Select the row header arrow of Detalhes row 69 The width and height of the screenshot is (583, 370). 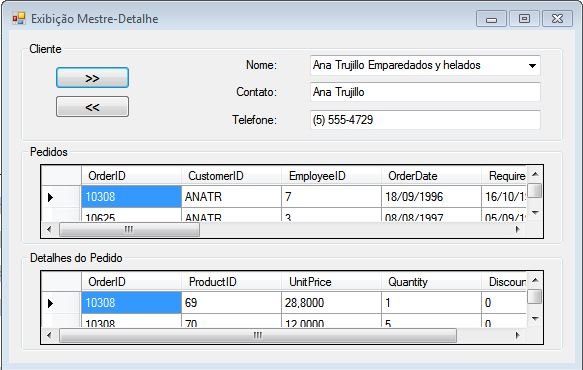coord(61,303)
